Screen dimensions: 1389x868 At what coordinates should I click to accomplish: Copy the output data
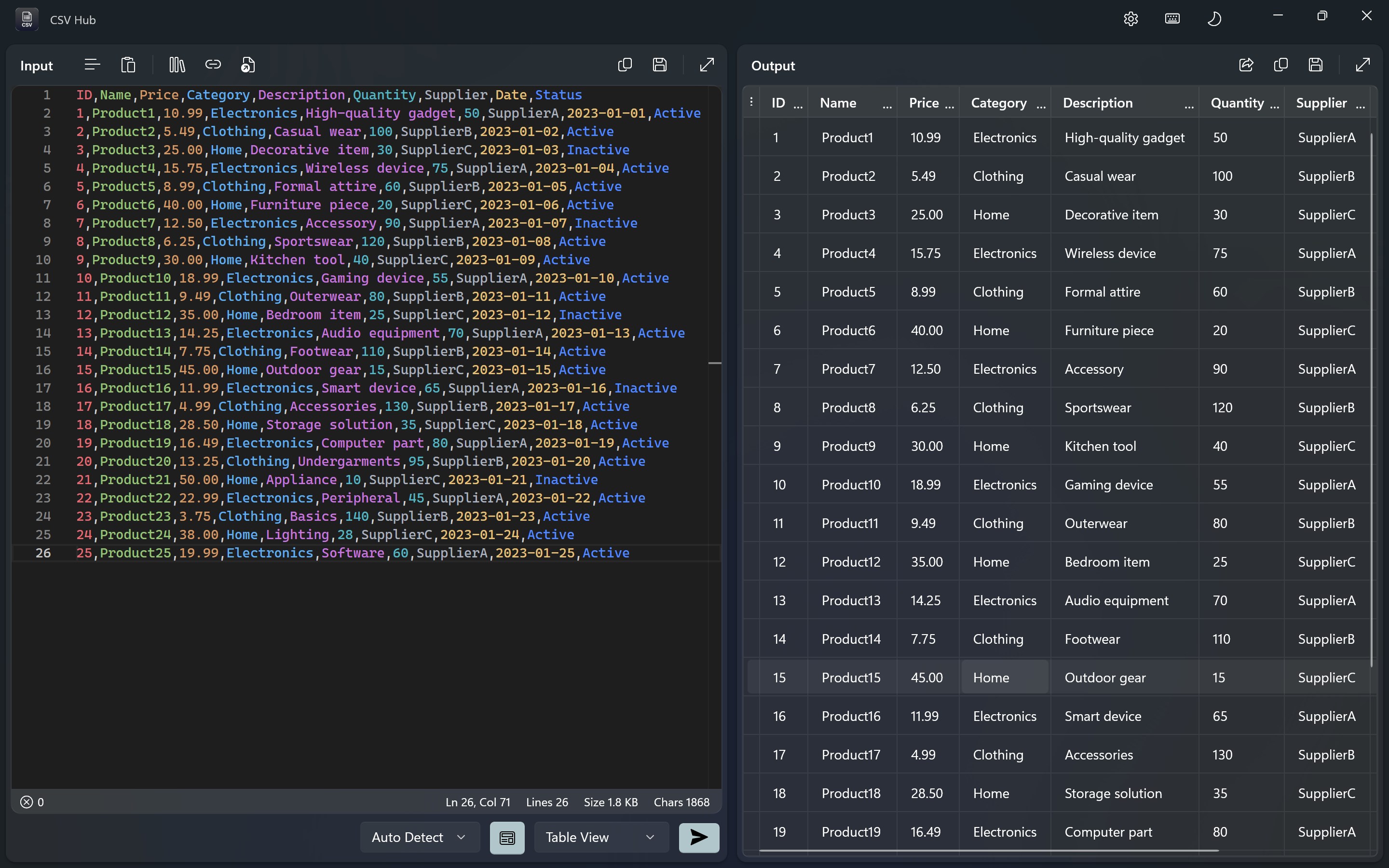[1281, 65]
